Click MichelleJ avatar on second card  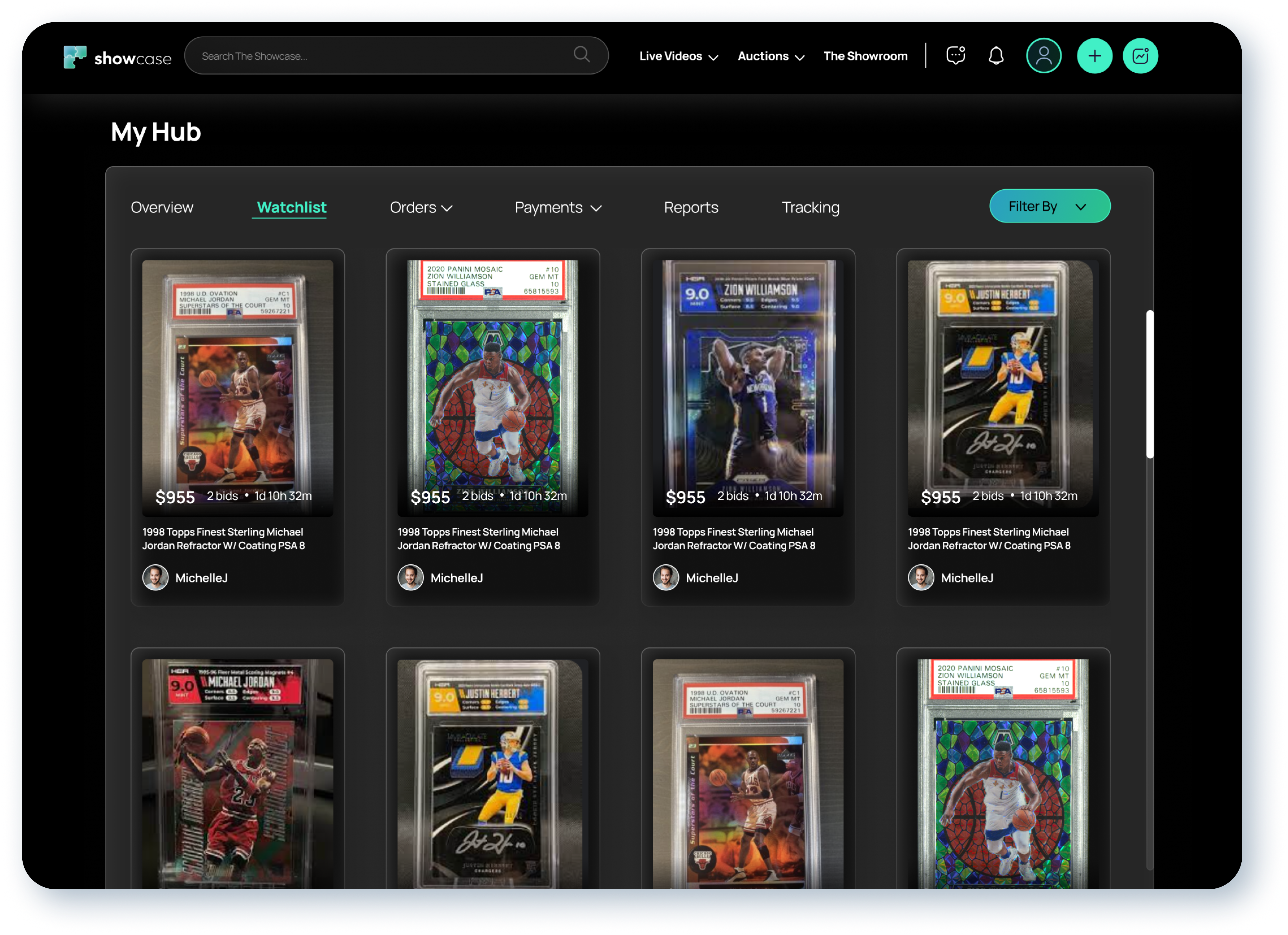pyautogui.click(x=410, y=577)
